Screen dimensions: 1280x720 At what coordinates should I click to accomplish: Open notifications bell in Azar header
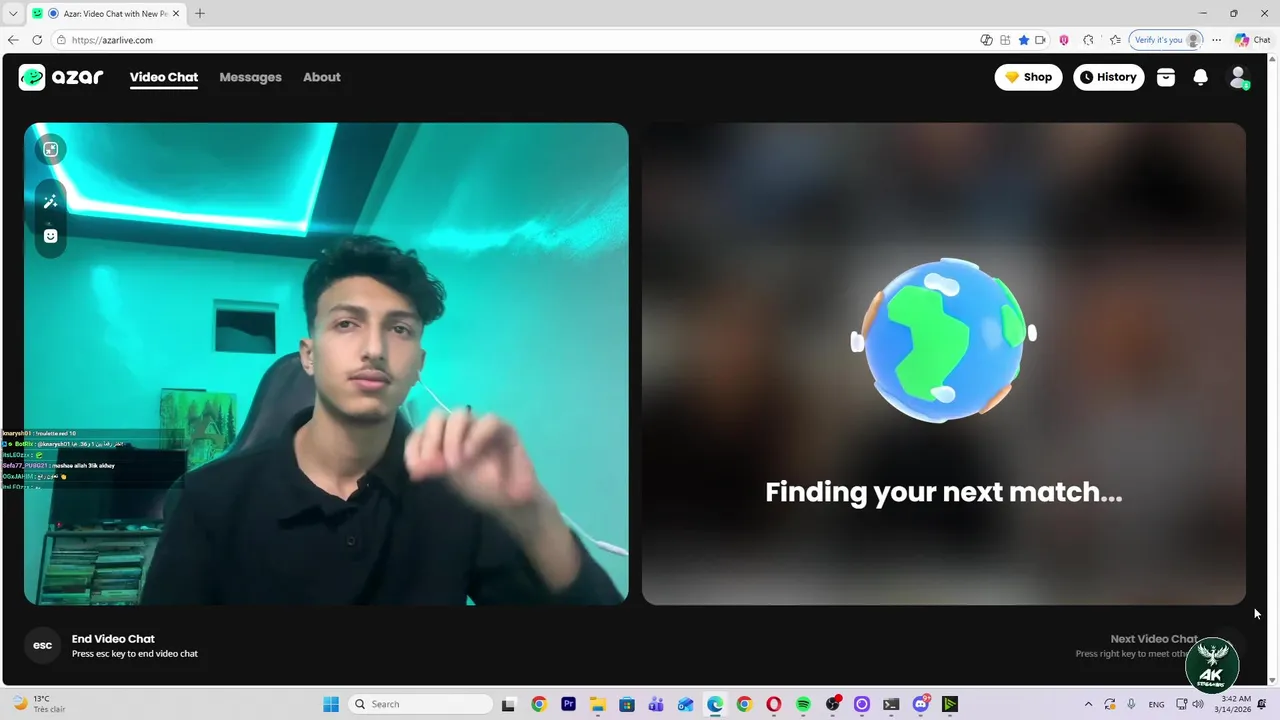[x=1201, y=77]
